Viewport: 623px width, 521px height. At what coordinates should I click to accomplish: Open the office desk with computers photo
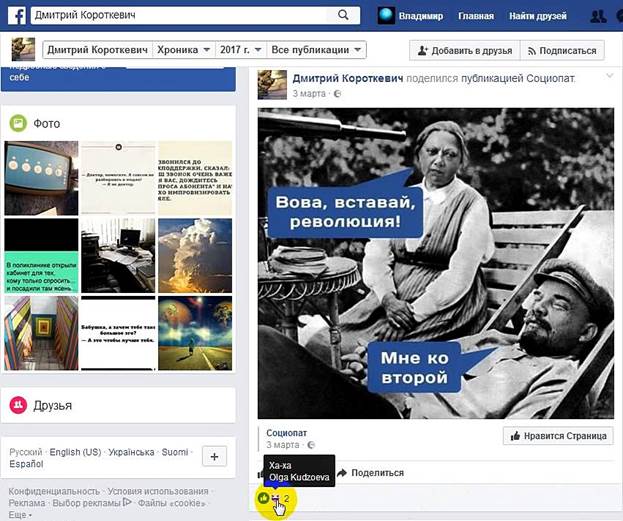[x=118, y=256]
